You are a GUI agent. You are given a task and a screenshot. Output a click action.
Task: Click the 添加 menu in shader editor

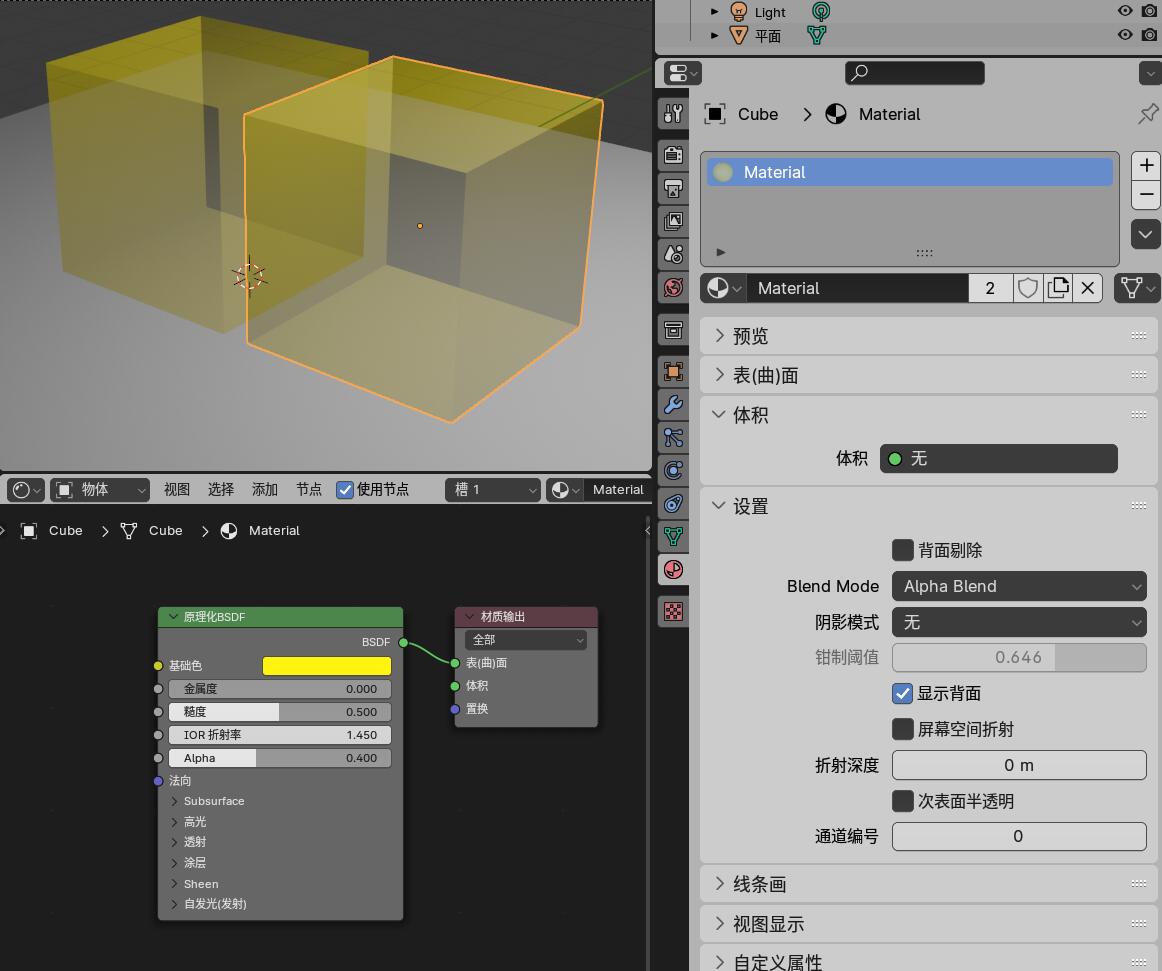coord(264,490)
